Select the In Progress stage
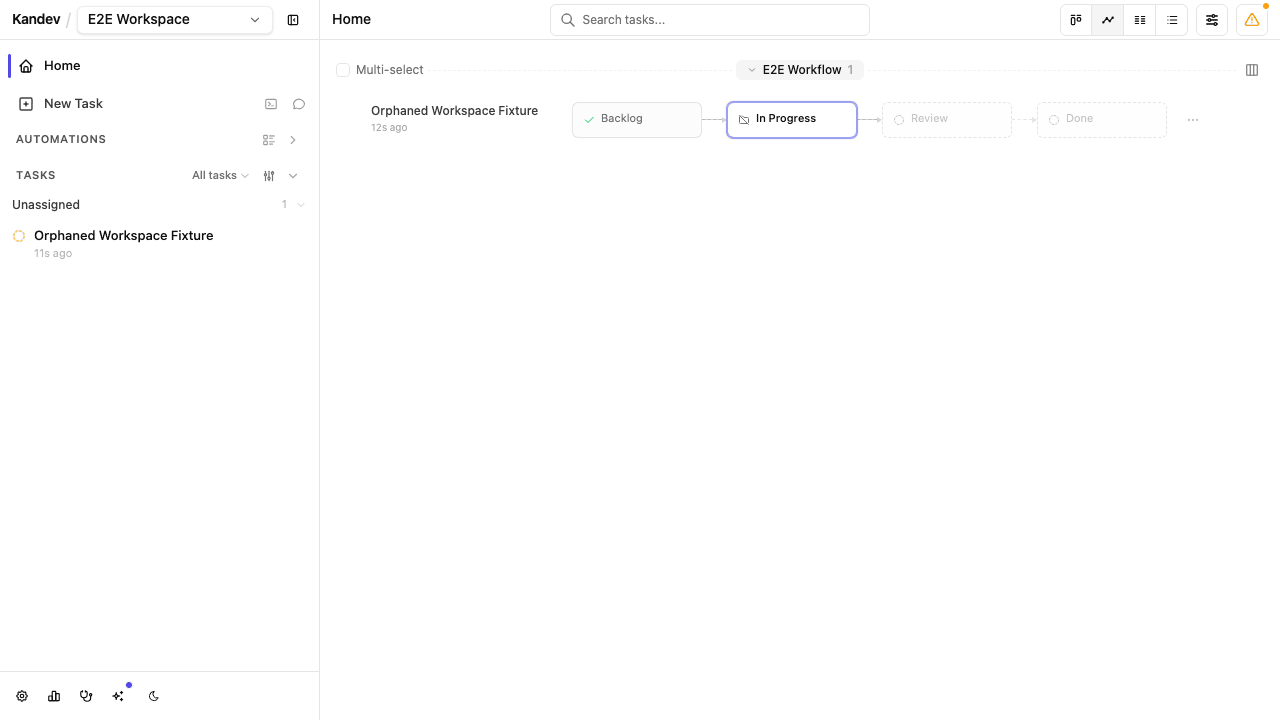This screenshot has height=720, width=1280. tap(792, 120)
